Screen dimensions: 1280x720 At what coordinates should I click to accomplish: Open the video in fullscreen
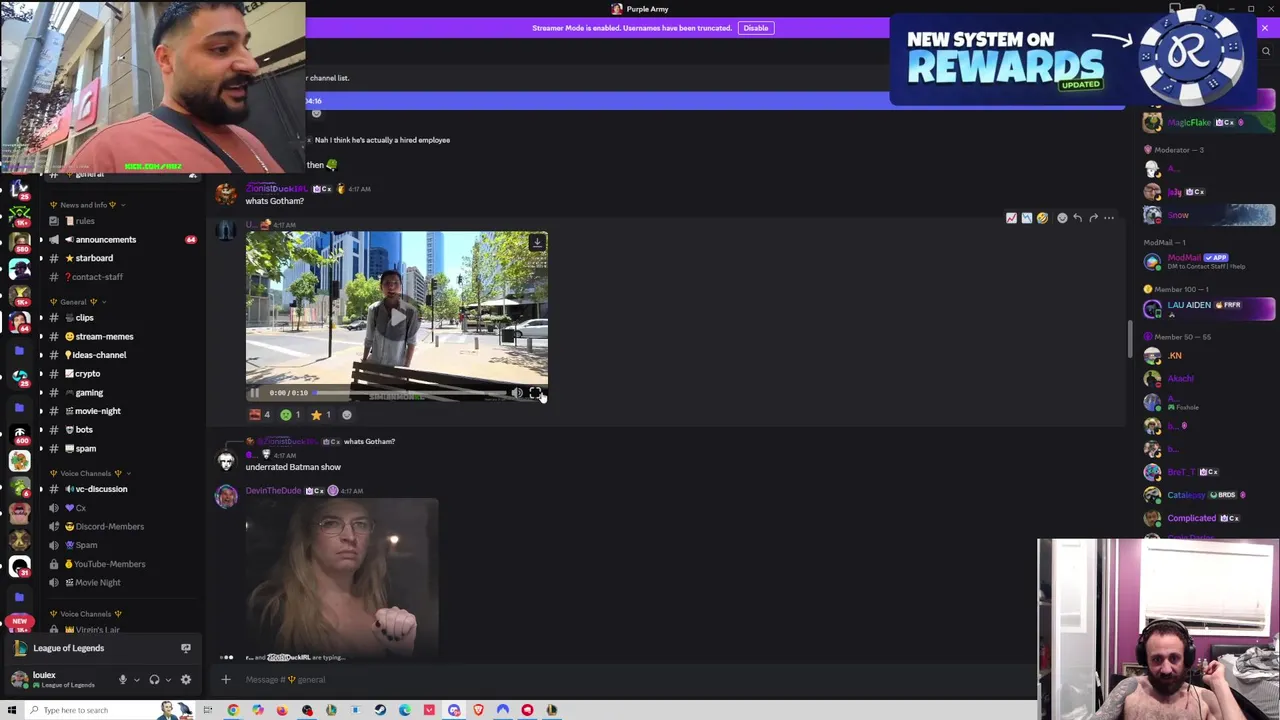pyautogui.click(x=535, y=393)
